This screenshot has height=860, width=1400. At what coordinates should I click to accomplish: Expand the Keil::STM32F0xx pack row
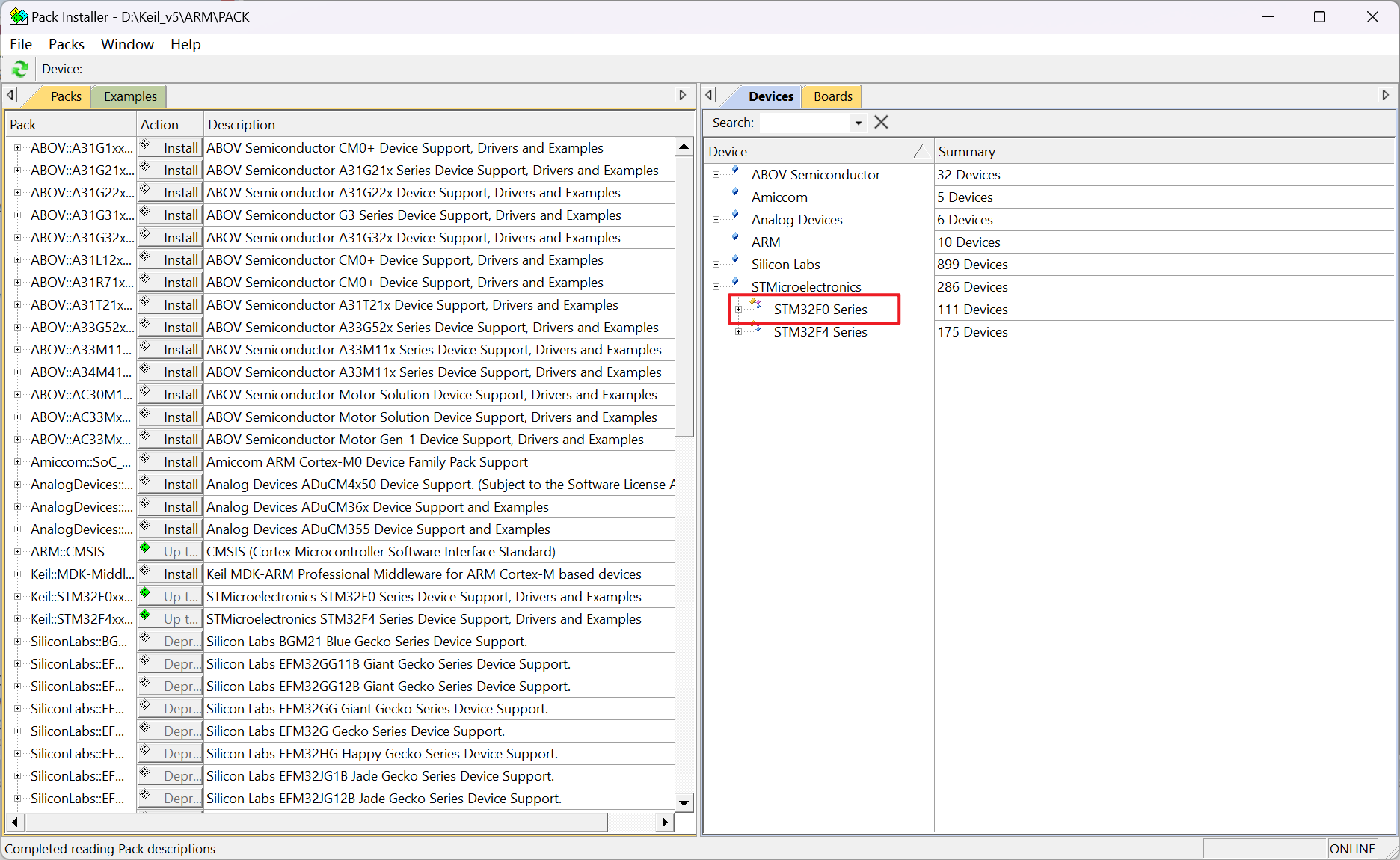[x=17, y=597]
